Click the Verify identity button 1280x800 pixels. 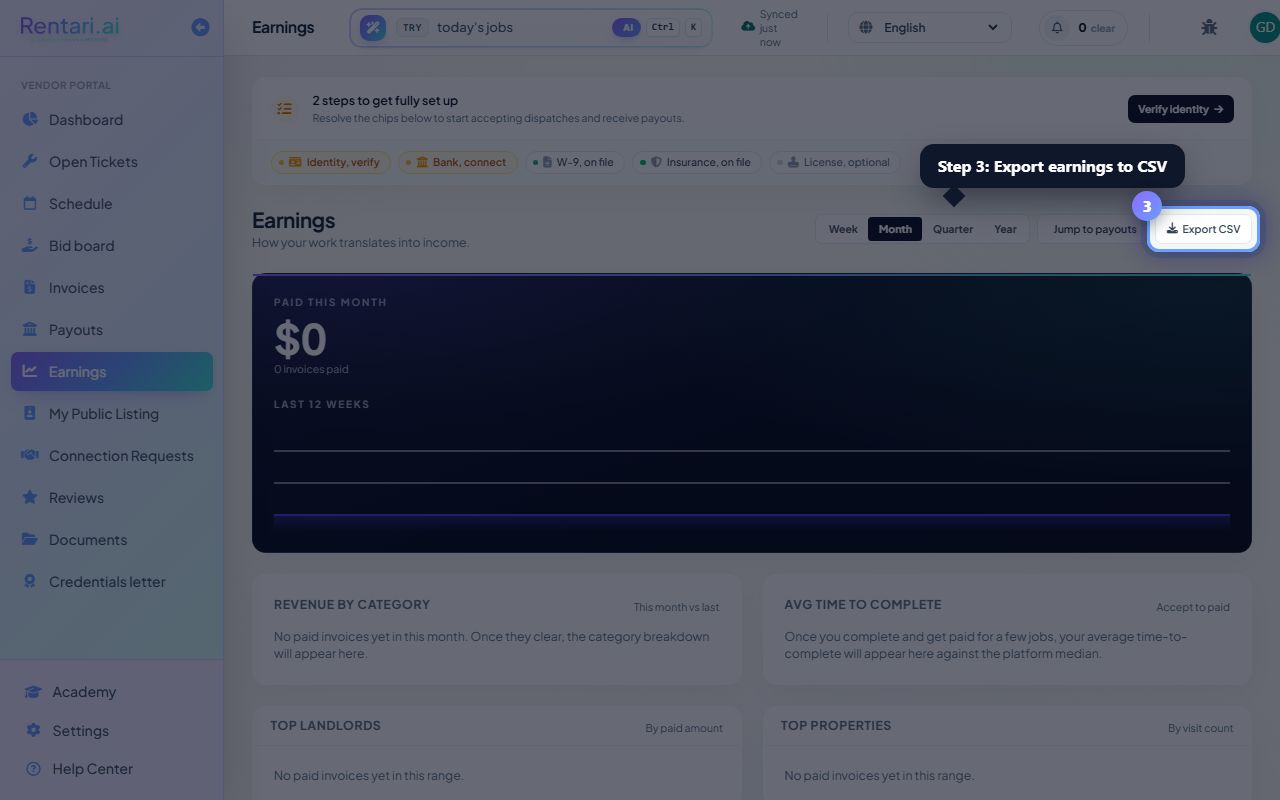(1180, 109)
